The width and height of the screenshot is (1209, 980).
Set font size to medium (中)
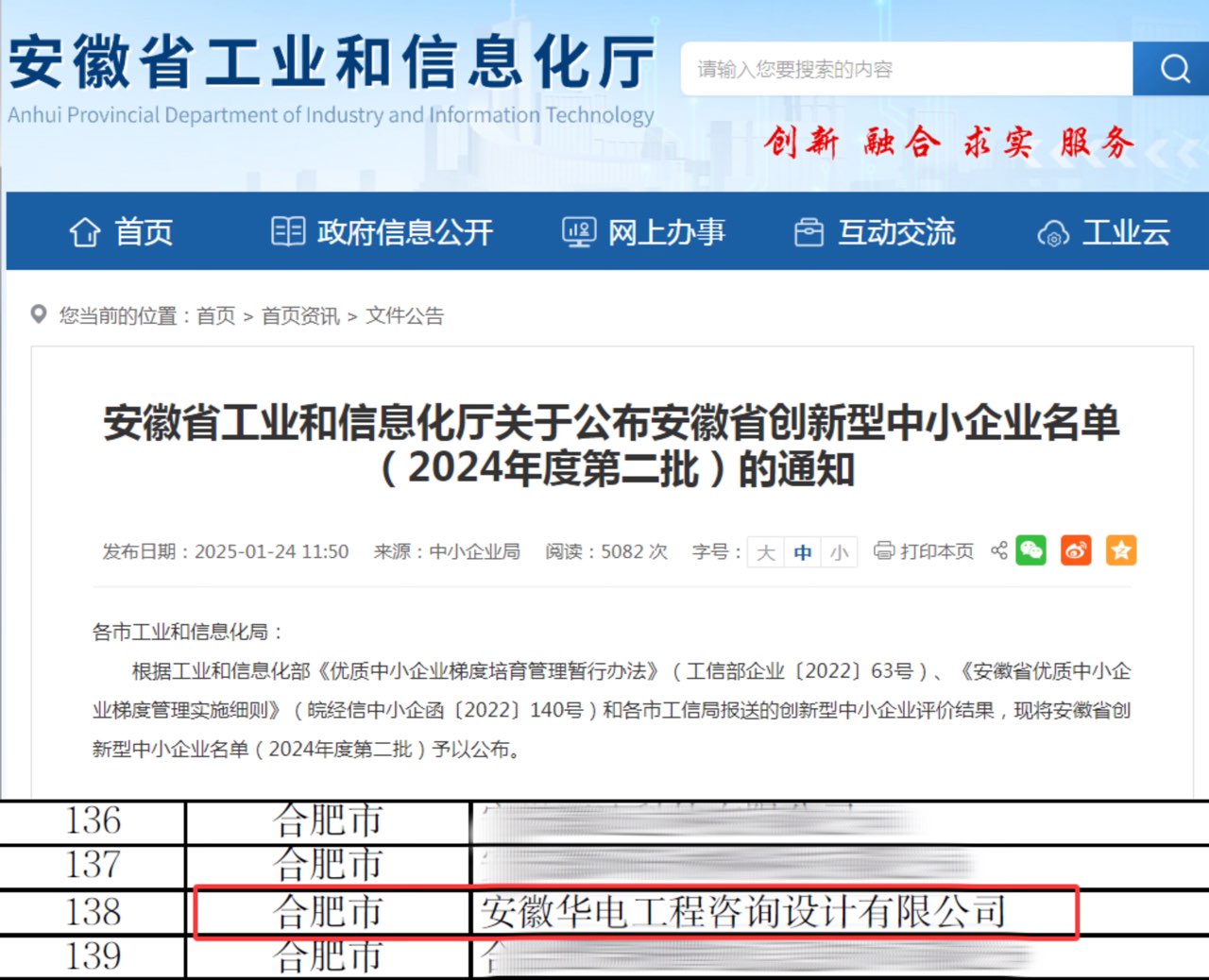(802, 552)
